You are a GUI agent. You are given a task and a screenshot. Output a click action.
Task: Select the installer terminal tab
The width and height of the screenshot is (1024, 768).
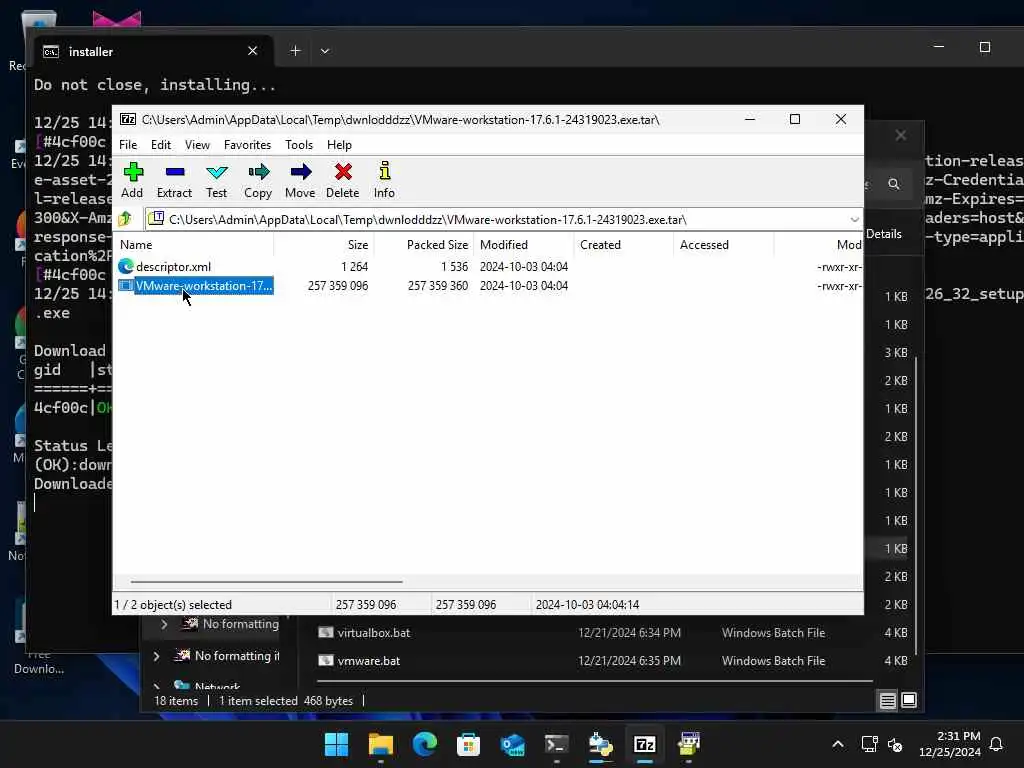pos(153,51)
